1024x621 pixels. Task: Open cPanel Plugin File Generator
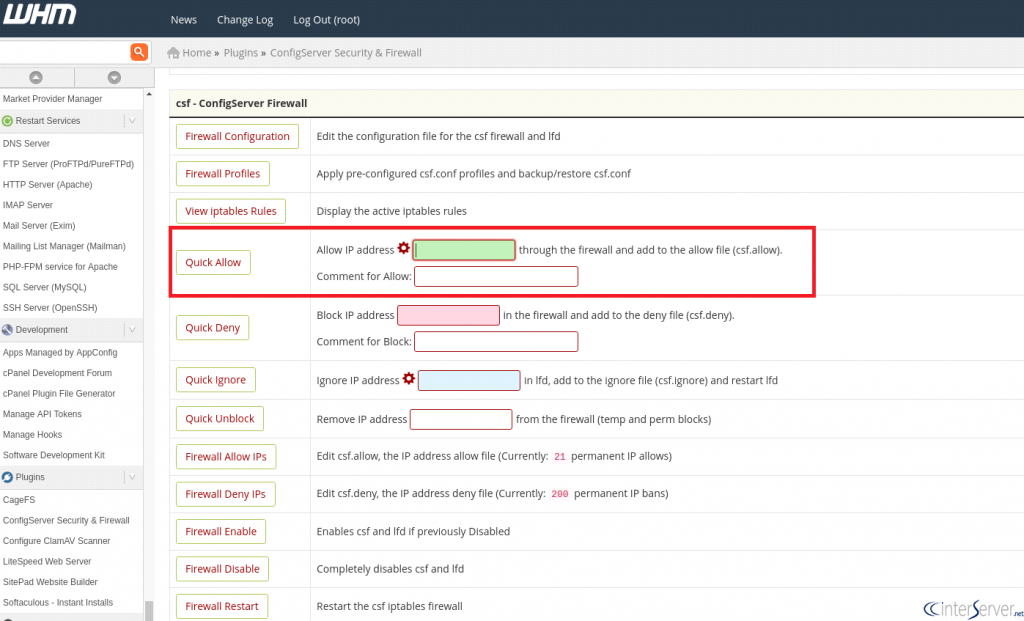[x=59, y=394]
